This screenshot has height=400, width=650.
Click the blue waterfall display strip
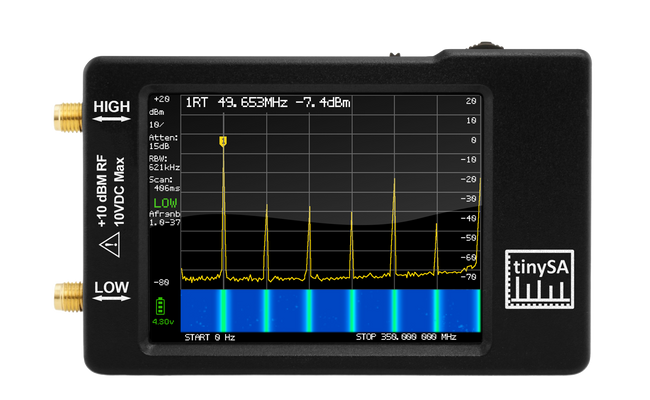(330, 307)
